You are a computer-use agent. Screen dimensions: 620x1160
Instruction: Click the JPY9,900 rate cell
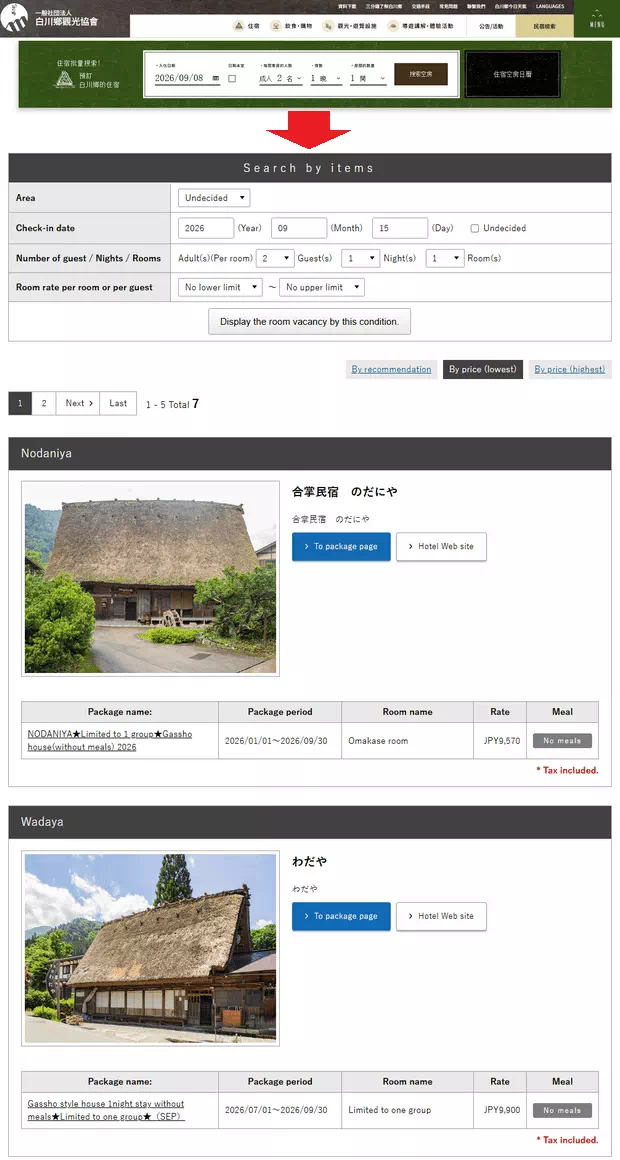click(x=500, y=1110)
